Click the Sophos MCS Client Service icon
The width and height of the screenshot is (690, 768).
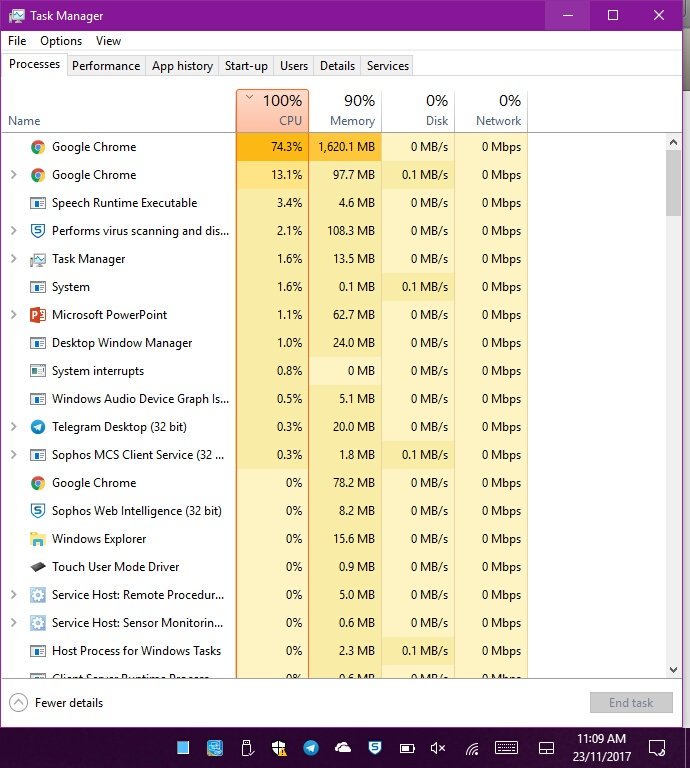pos(38,455)
